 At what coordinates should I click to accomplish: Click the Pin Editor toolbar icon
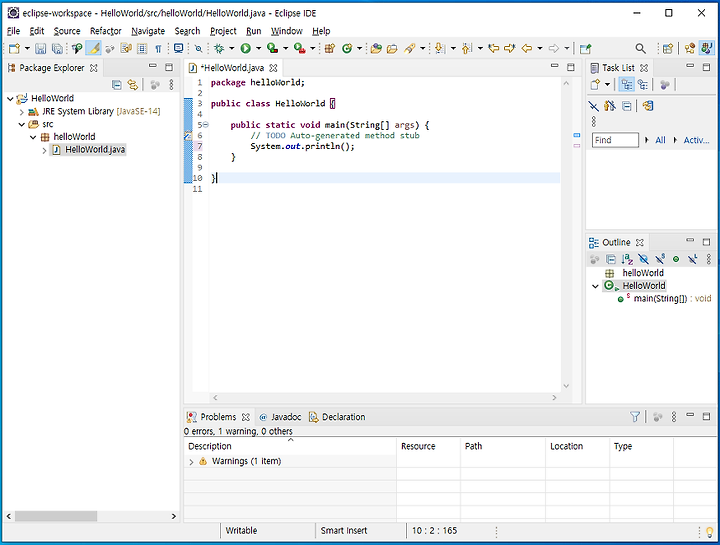[x=585, y=49]
